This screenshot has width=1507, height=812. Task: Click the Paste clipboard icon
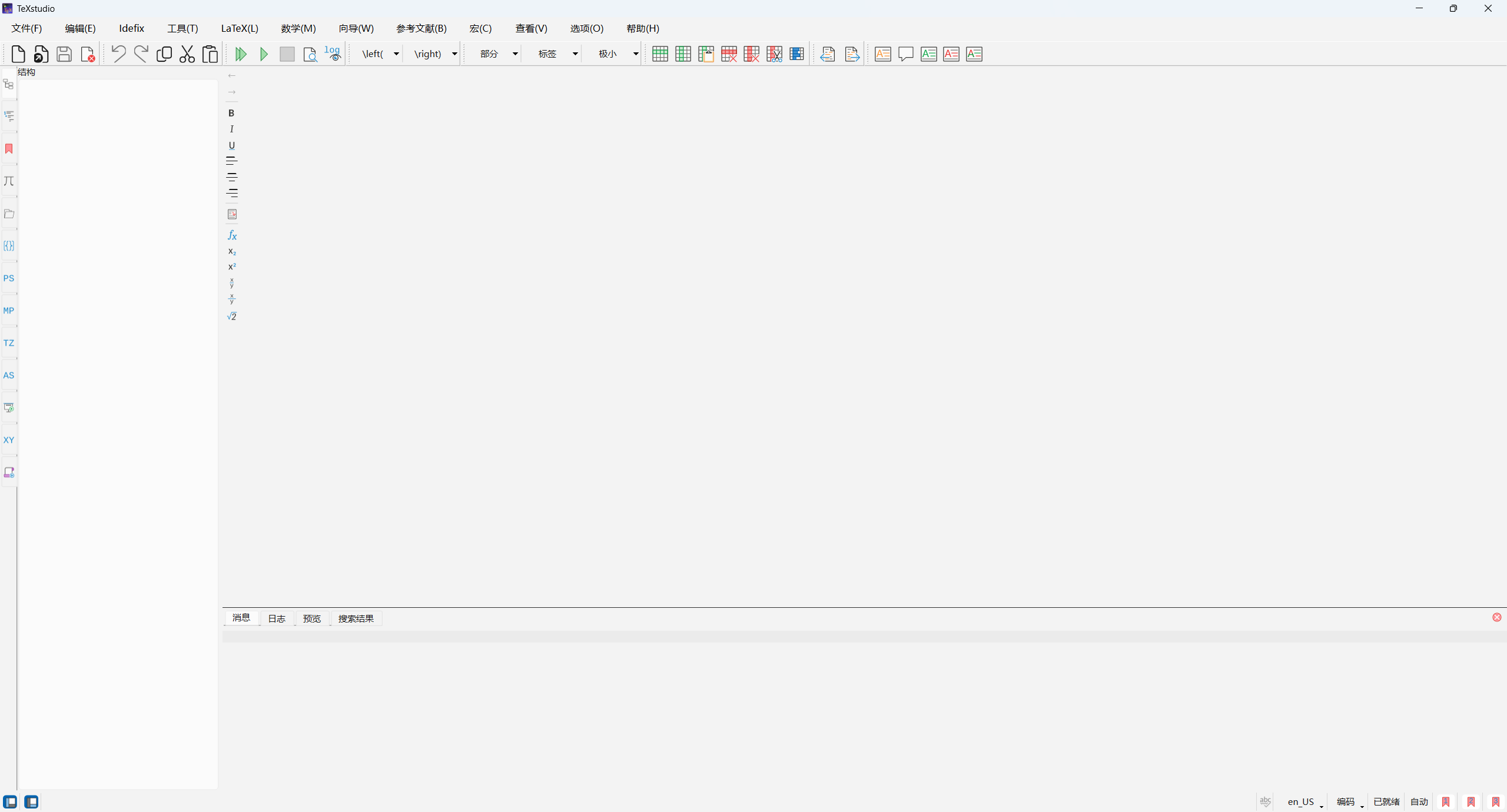[210, 54]
